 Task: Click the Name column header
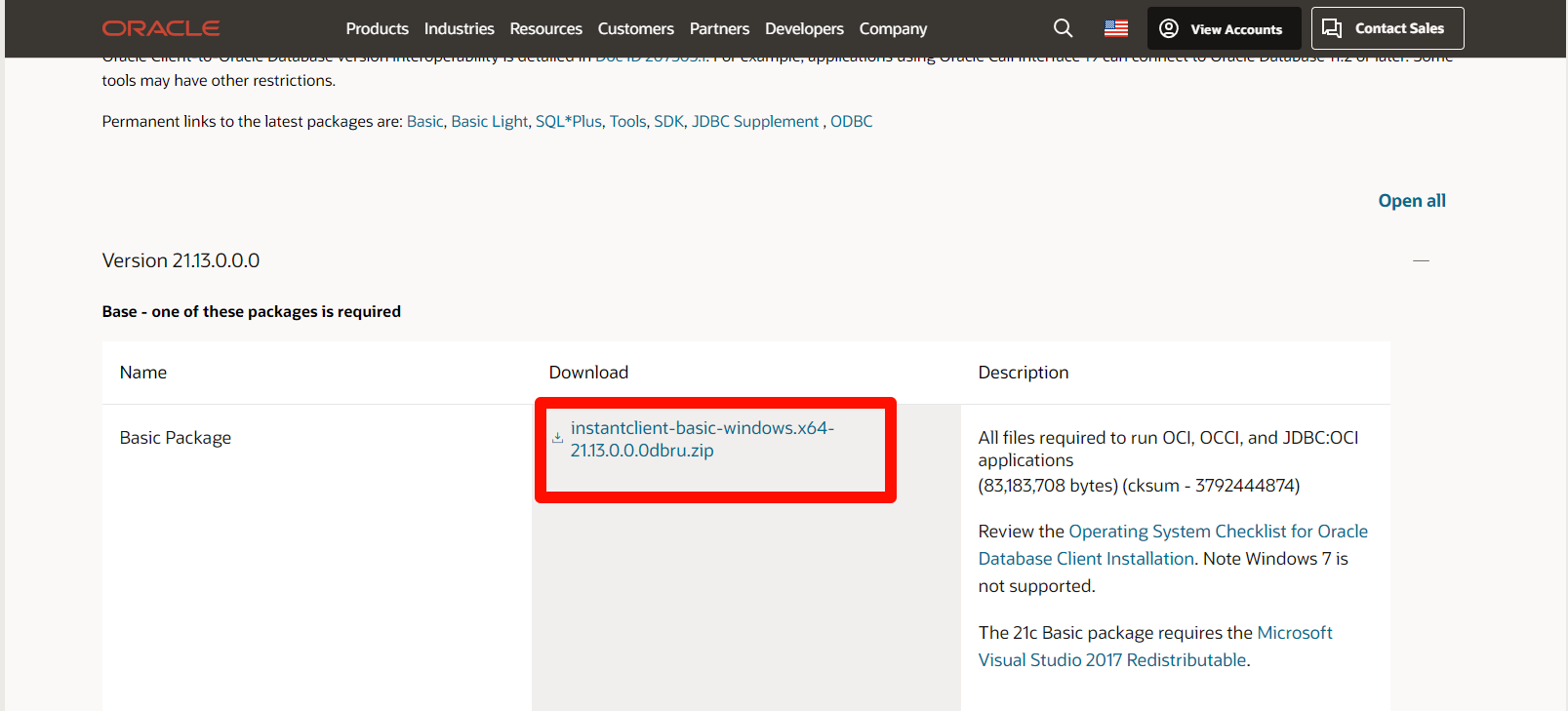143,373
